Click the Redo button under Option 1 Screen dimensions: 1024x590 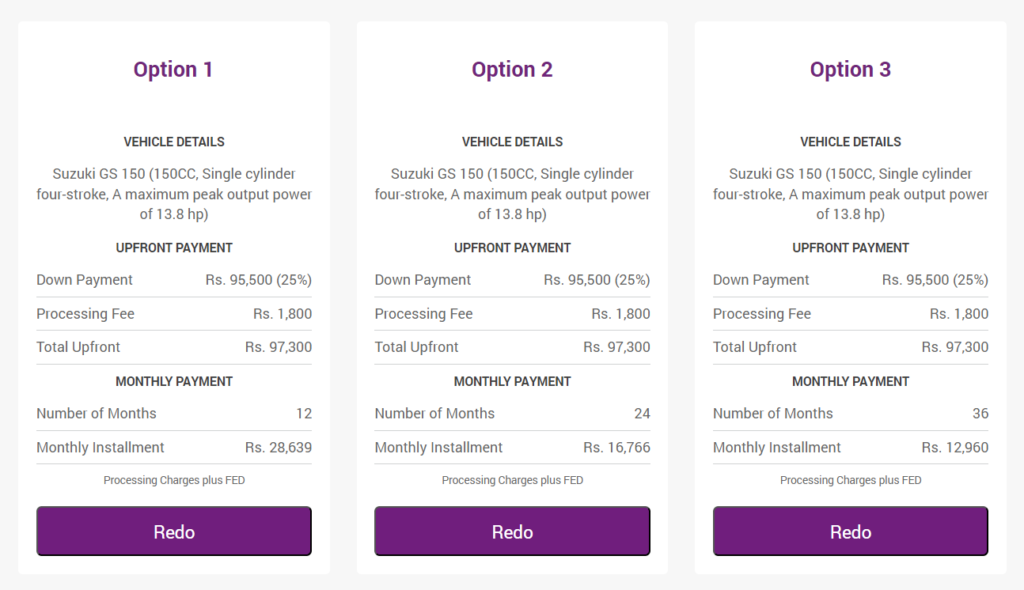pos(174,531)
